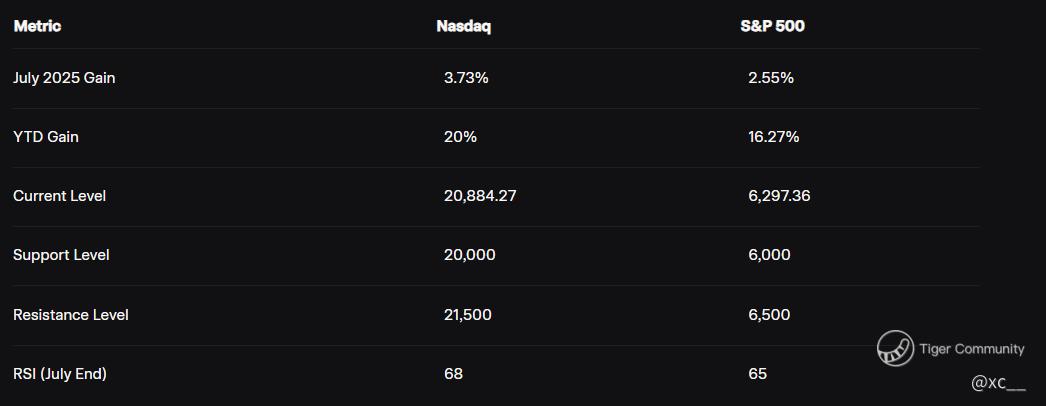This screenshot has width=1046, height=406.
Task: Select the S&P 500 column header
Action: 772,26
